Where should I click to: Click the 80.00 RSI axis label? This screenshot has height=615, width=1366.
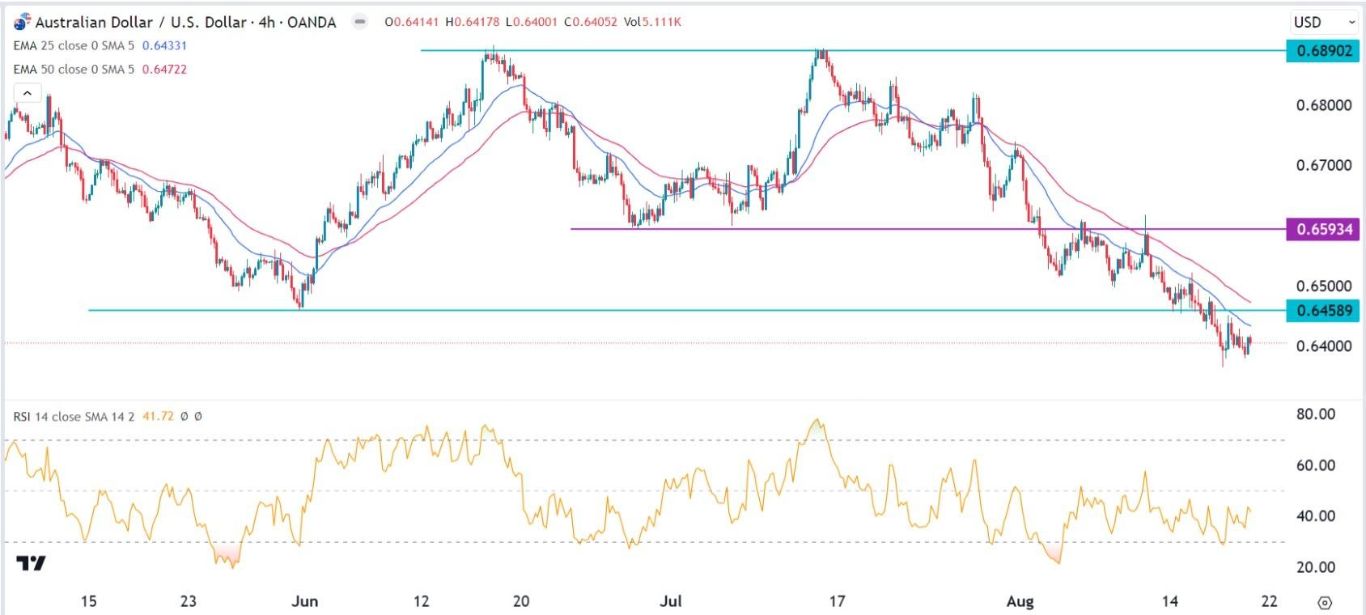1318,414
